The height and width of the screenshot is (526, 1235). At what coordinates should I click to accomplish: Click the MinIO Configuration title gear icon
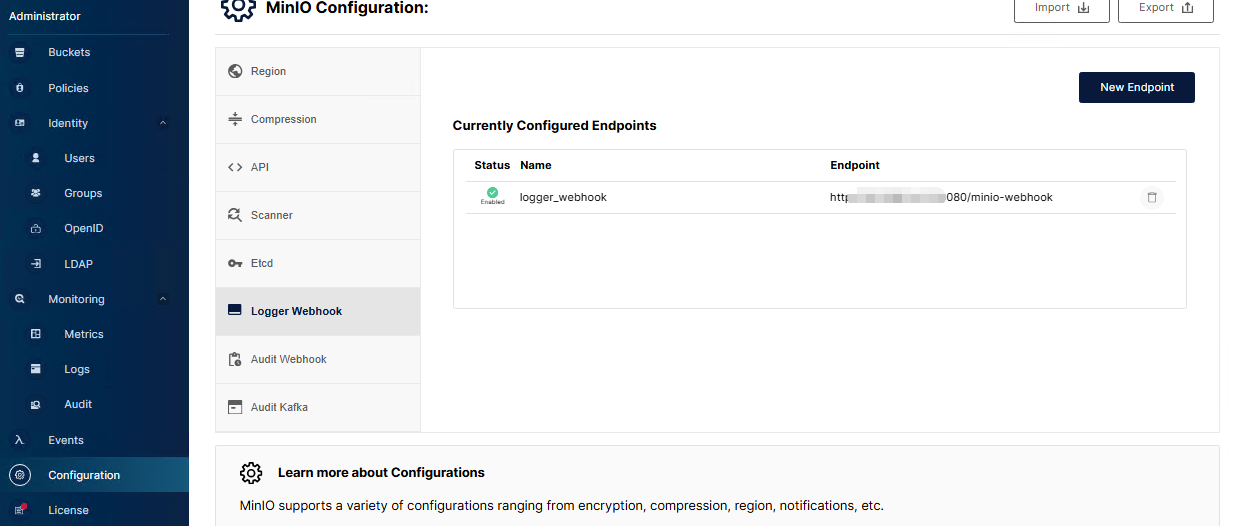point(238,8)
